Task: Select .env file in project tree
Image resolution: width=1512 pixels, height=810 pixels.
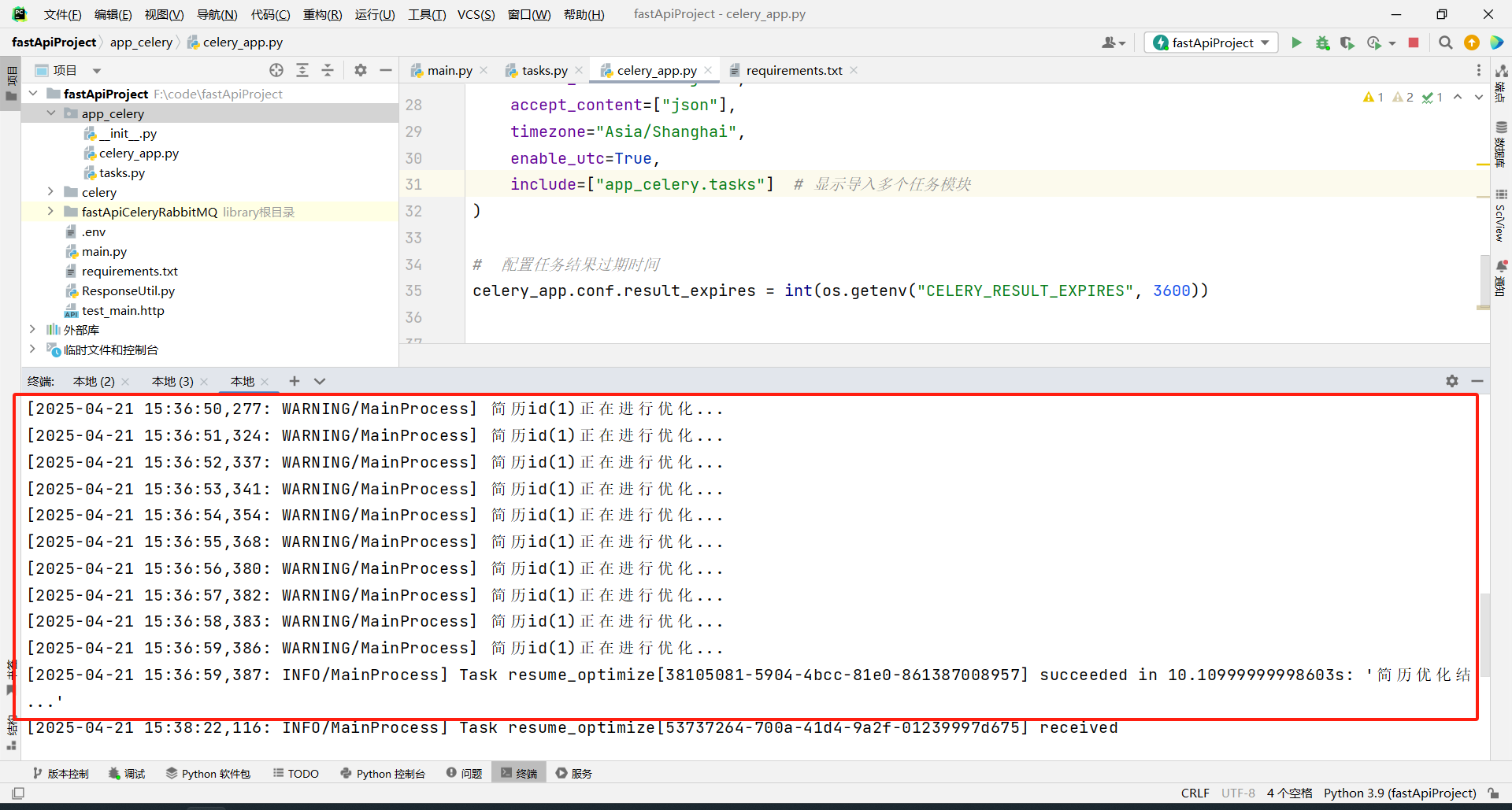Action: pyautogui.click(x=94, y=231)
